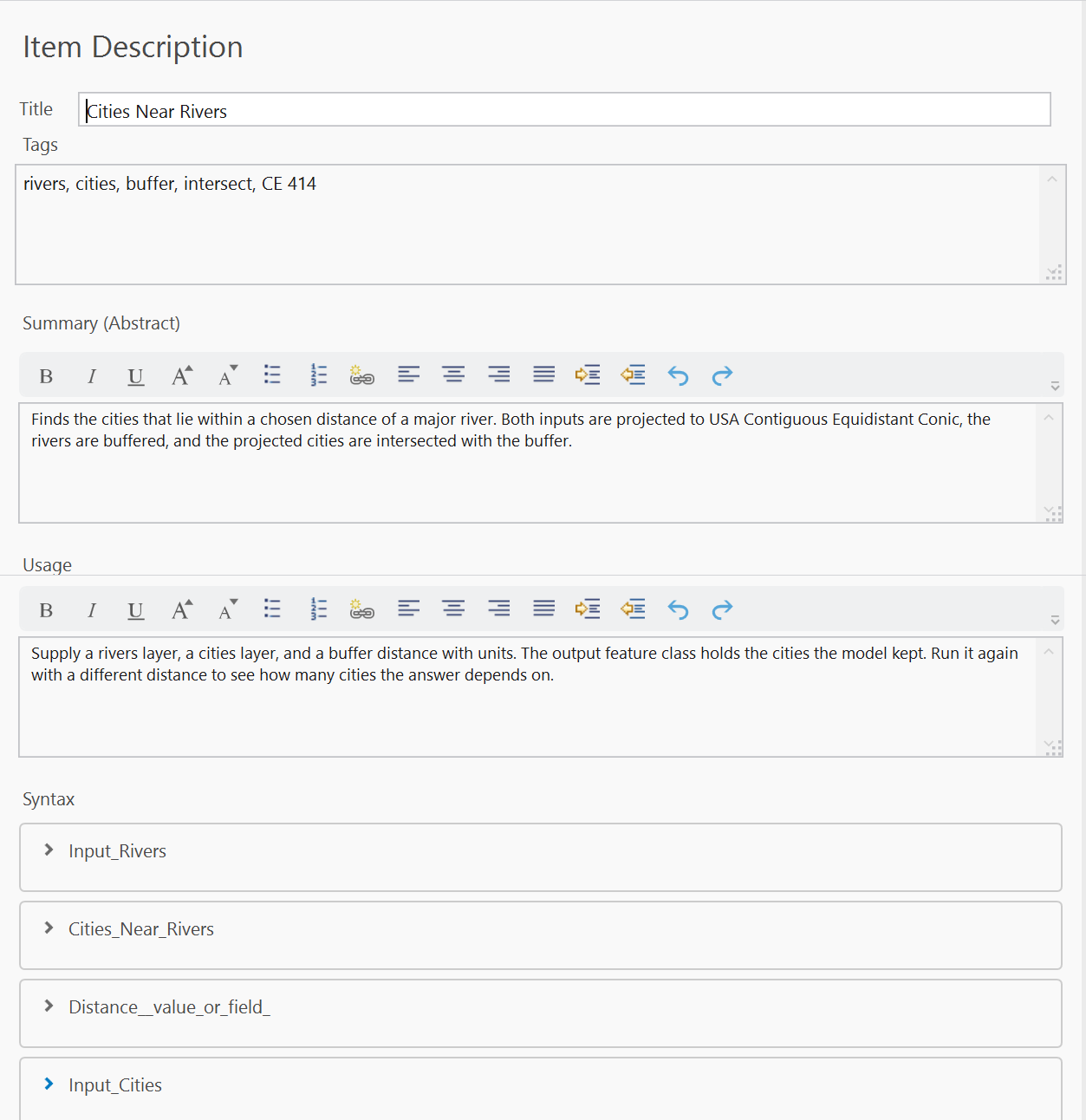The image size is (1086, 1120).
Task: Justify text in Usage toolbar
Action: point(543,609)
